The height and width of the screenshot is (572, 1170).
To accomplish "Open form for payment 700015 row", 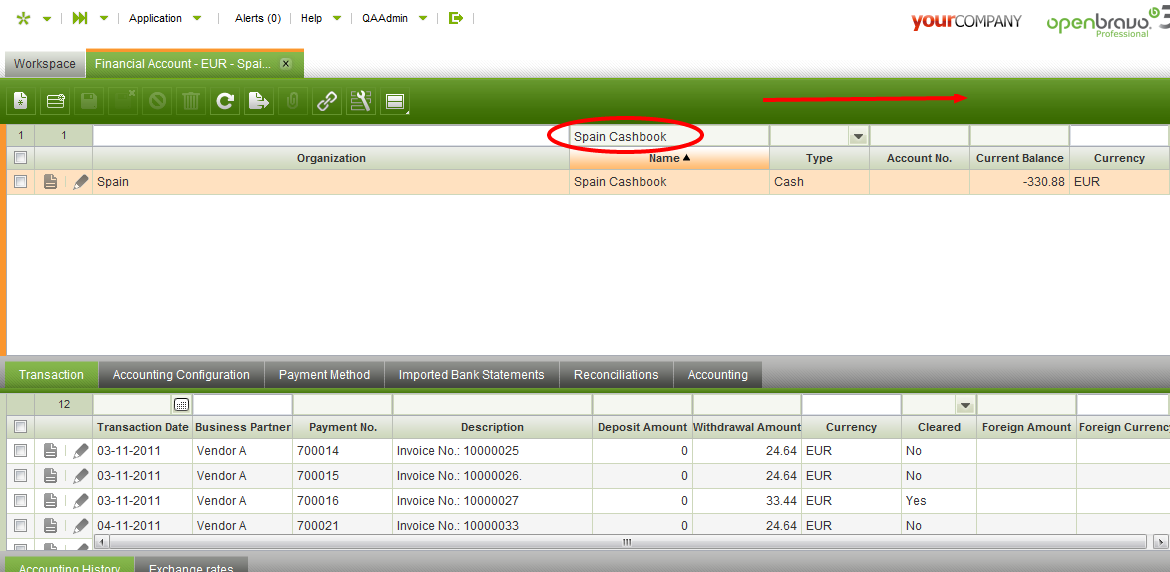I will [x=50, y=476].
